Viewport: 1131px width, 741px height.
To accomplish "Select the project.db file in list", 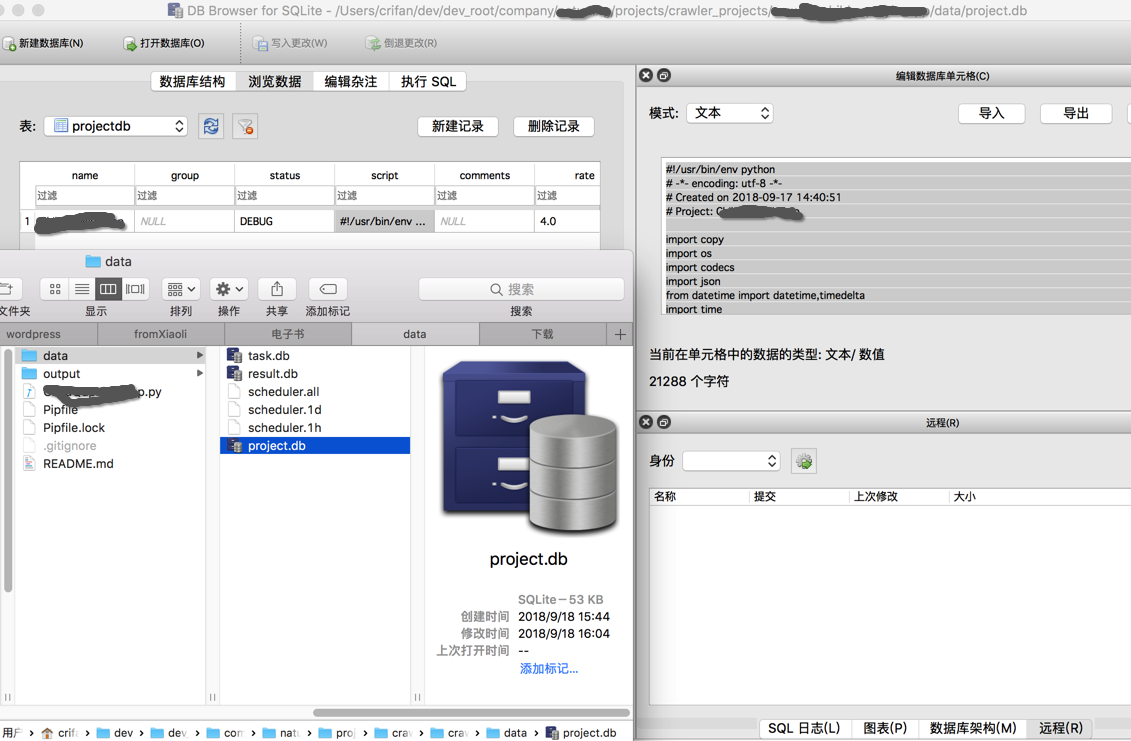I will [x=314, y=446].
